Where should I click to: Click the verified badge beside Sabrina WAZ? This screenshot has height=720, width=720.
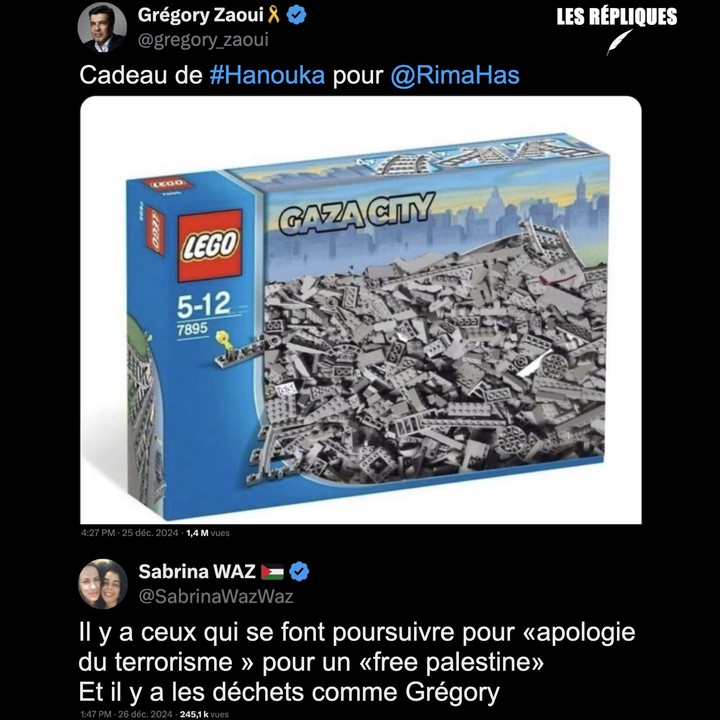click(x=299, y=571)
